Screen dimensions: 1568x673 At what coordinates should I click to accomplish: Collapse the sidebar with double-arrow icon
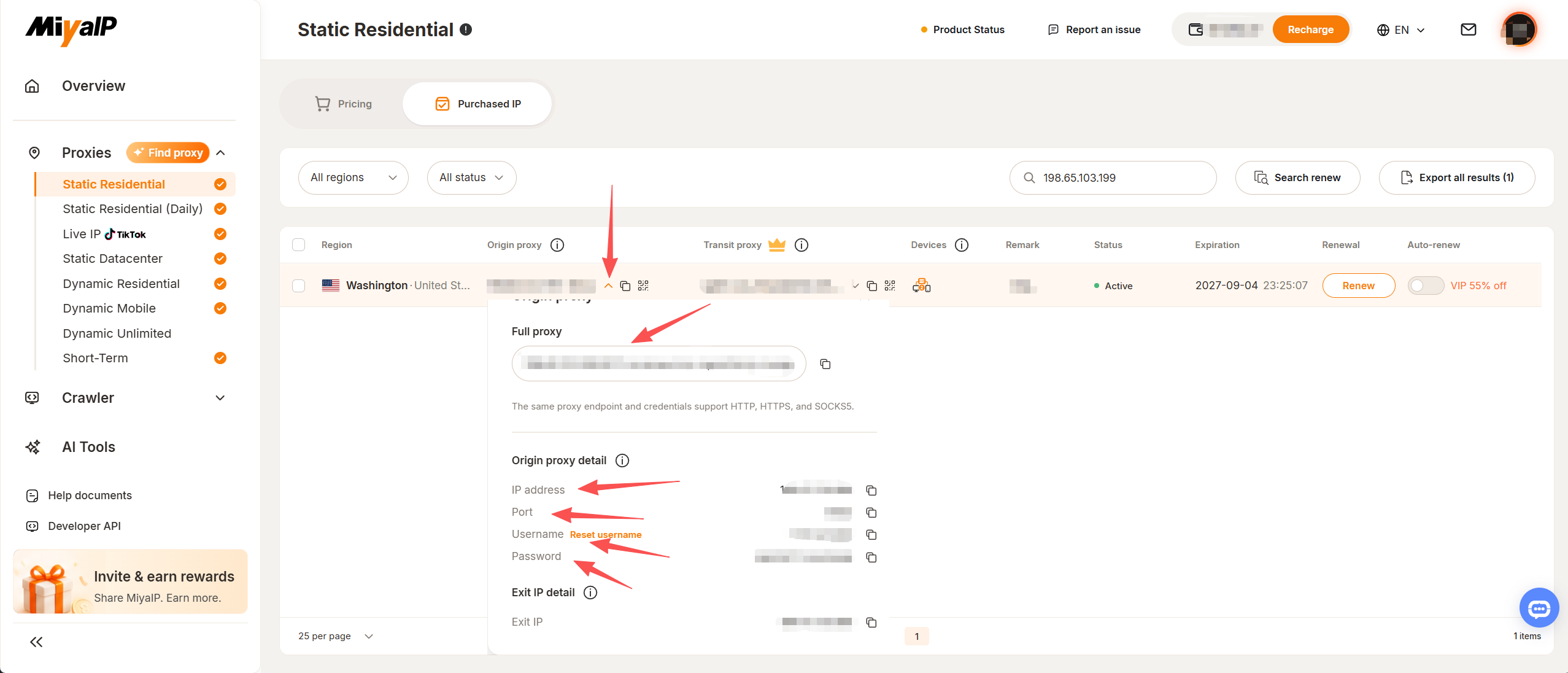36,642
